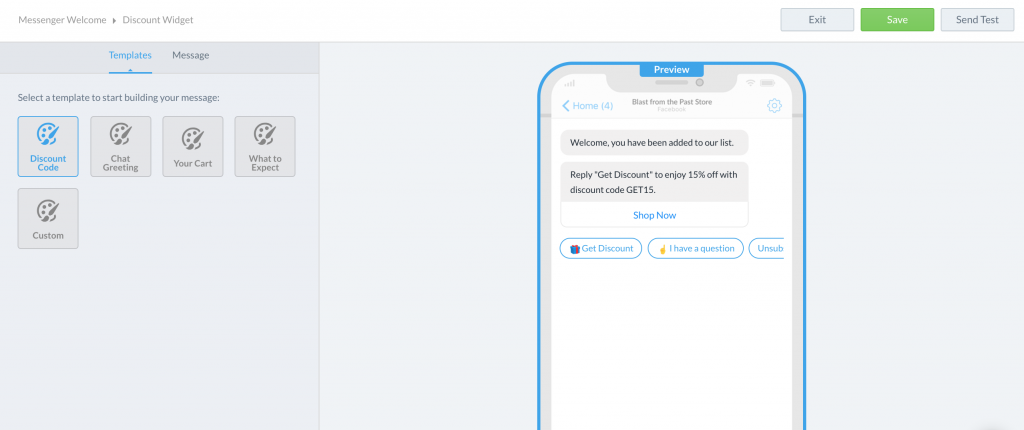1024x430 pixels.
Task: Click the Home (4) back chevron
Action: click(x=566, y=105)
